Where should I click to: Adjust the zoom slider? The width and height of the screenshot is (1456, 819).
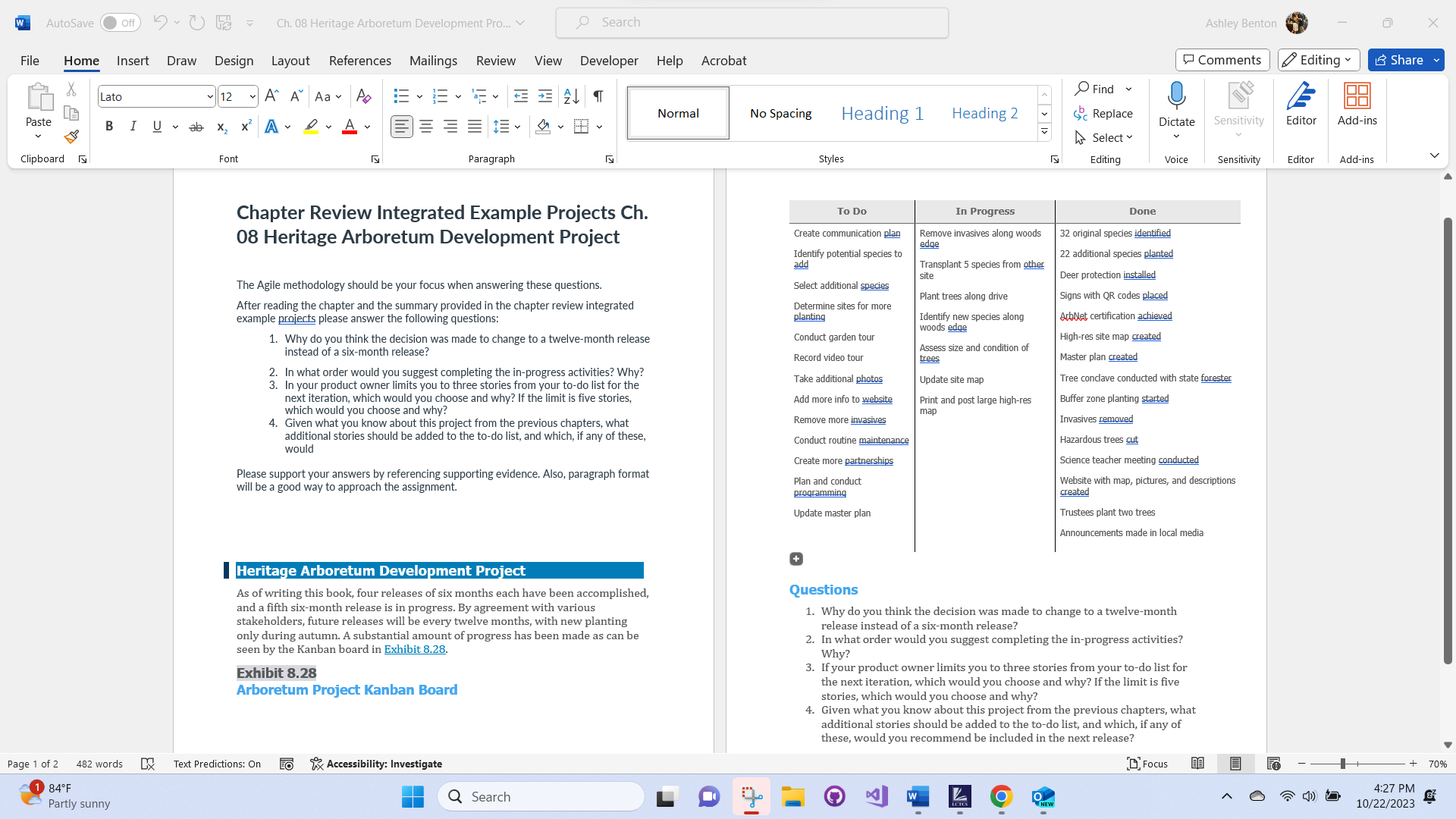click(1342, 764)
